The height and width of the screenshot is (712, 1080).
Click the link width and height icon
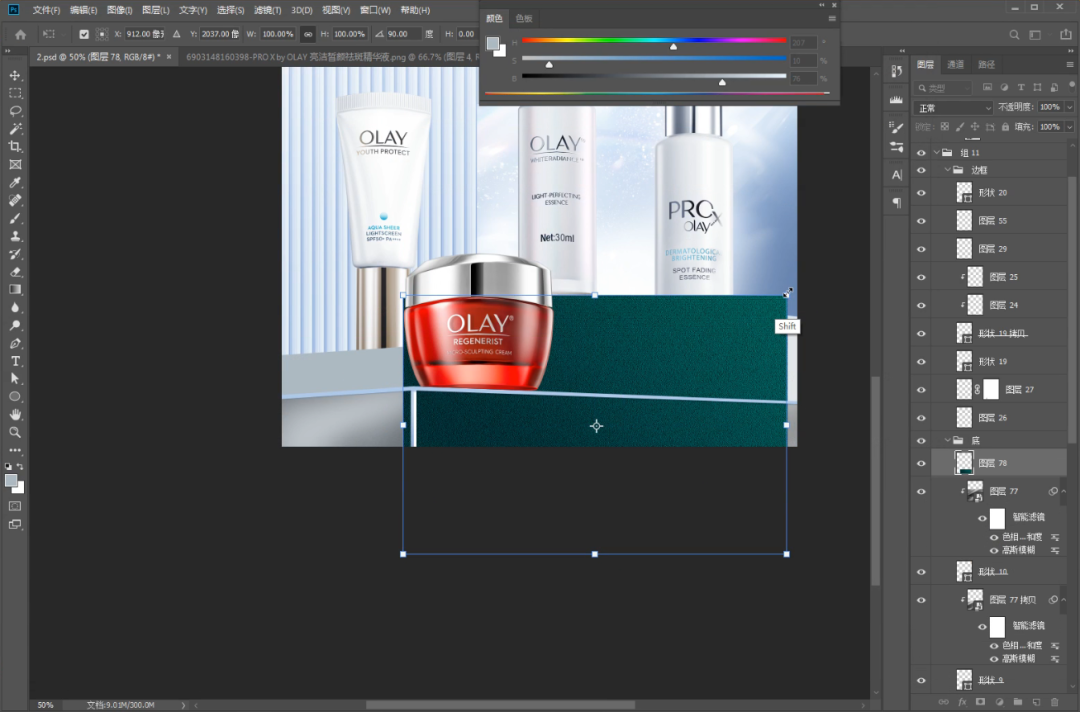(308, 34)
